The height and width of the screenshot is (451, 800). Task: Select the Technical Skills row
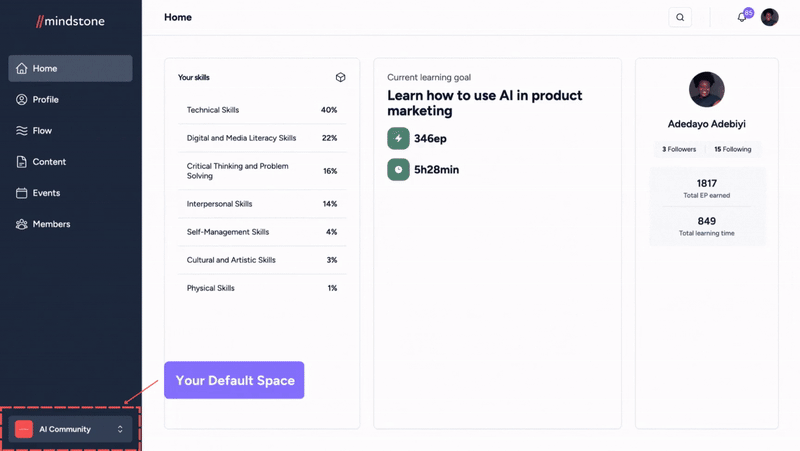coord(262,110)
